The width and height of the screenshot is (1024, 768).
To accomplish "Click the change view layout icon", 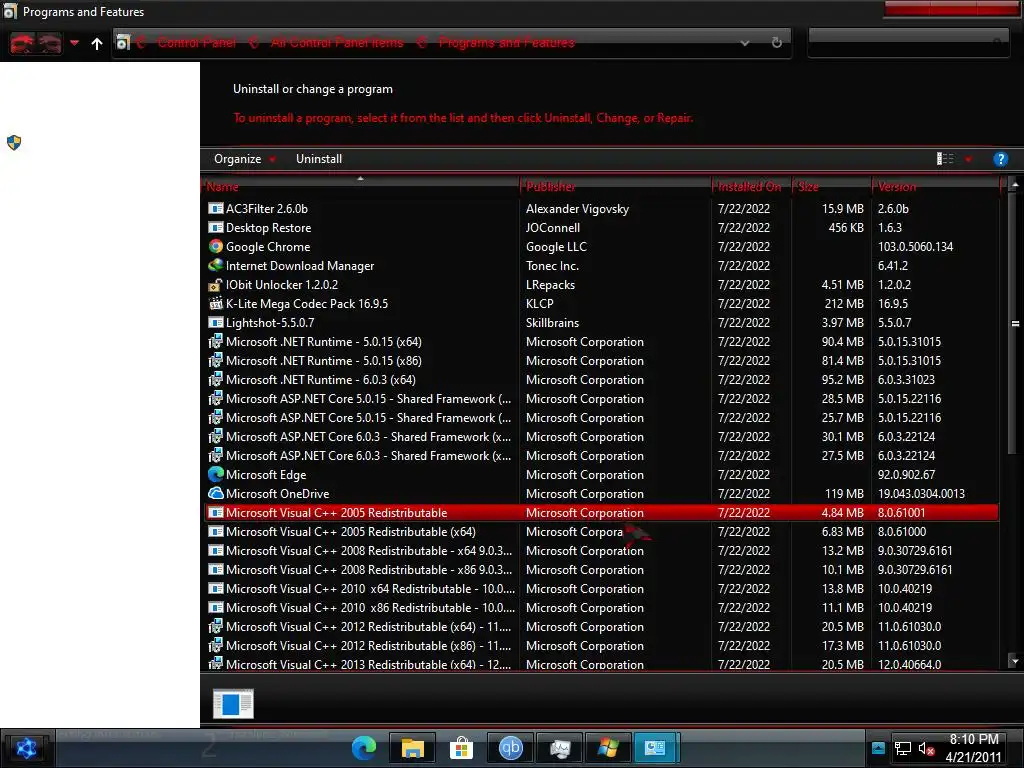I will tap(945, 159).
